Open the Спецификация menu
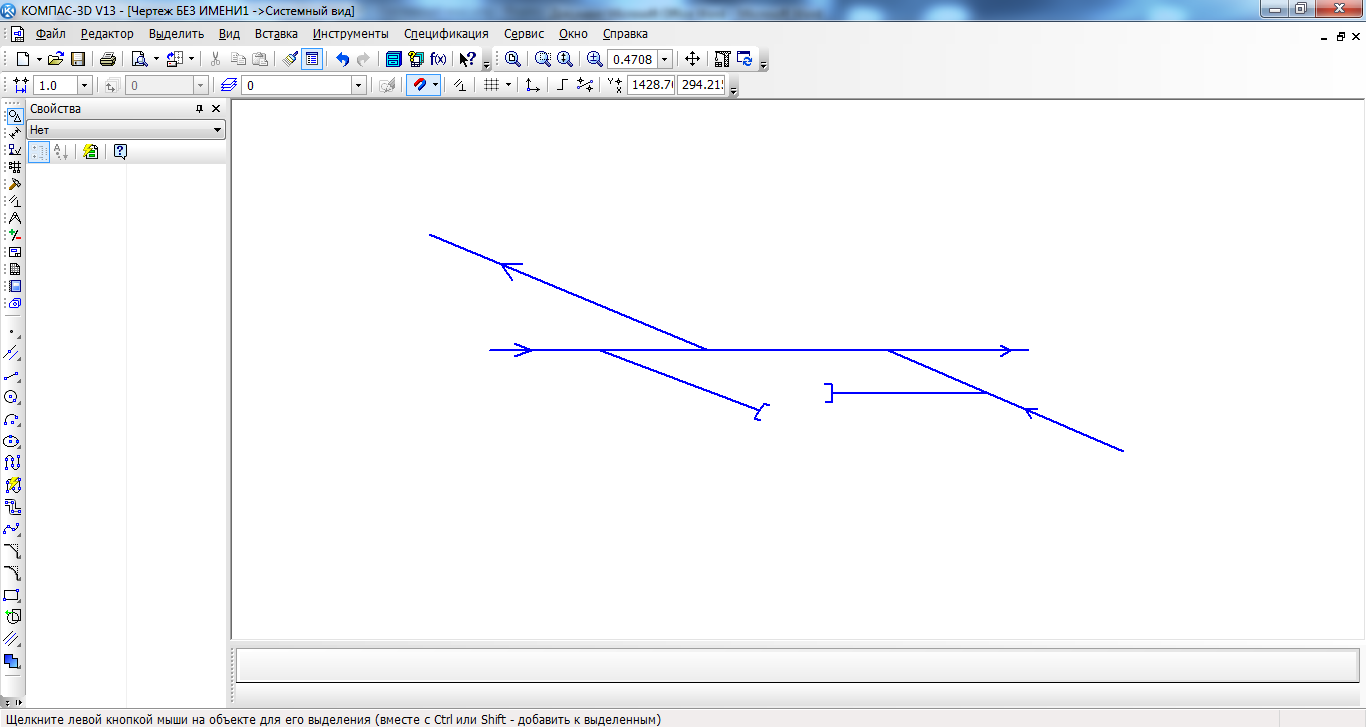1366x728 pixels. (x=446, y=34)
